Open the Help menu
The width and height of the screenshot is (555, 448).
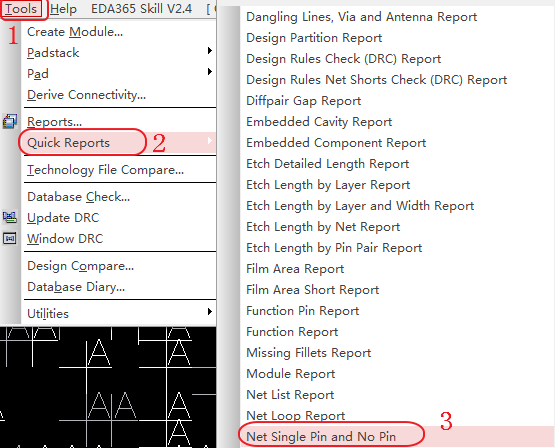[x=63, y=8]
